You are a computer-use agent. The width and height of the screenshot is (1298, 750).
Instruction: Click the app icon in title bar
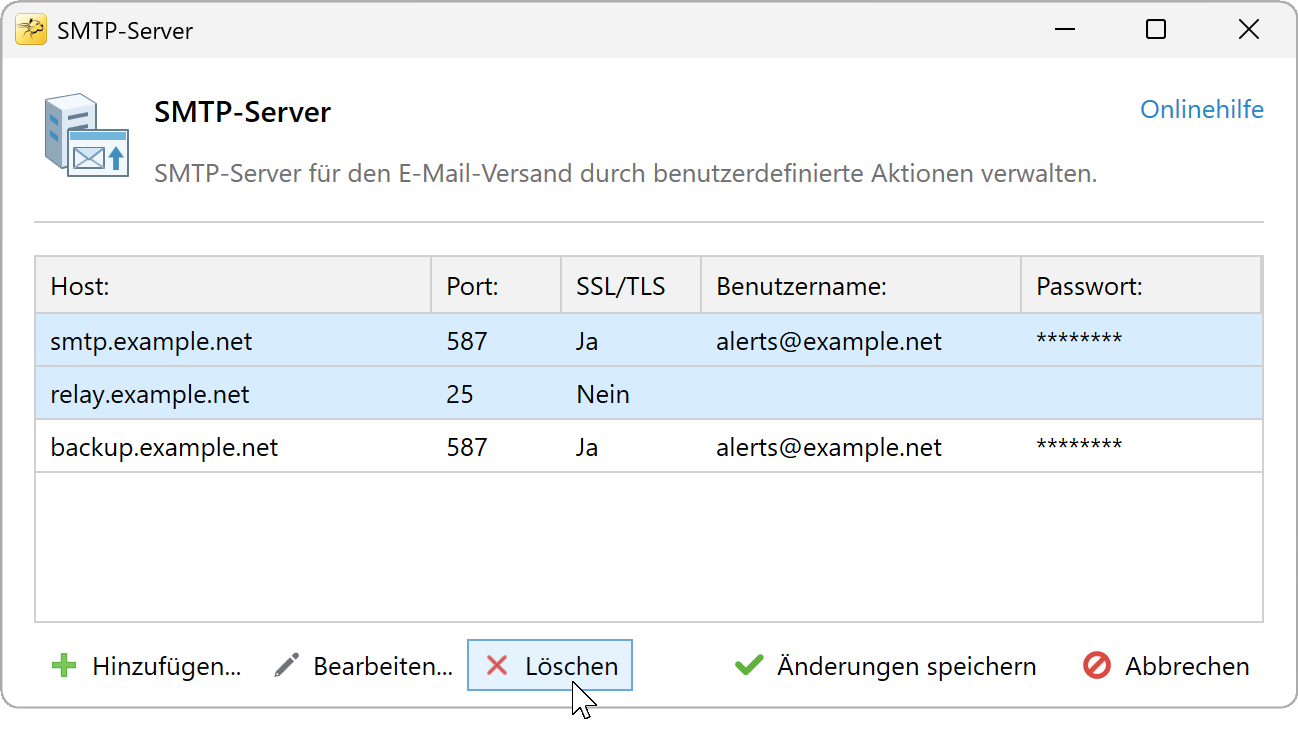pos(30,30)
